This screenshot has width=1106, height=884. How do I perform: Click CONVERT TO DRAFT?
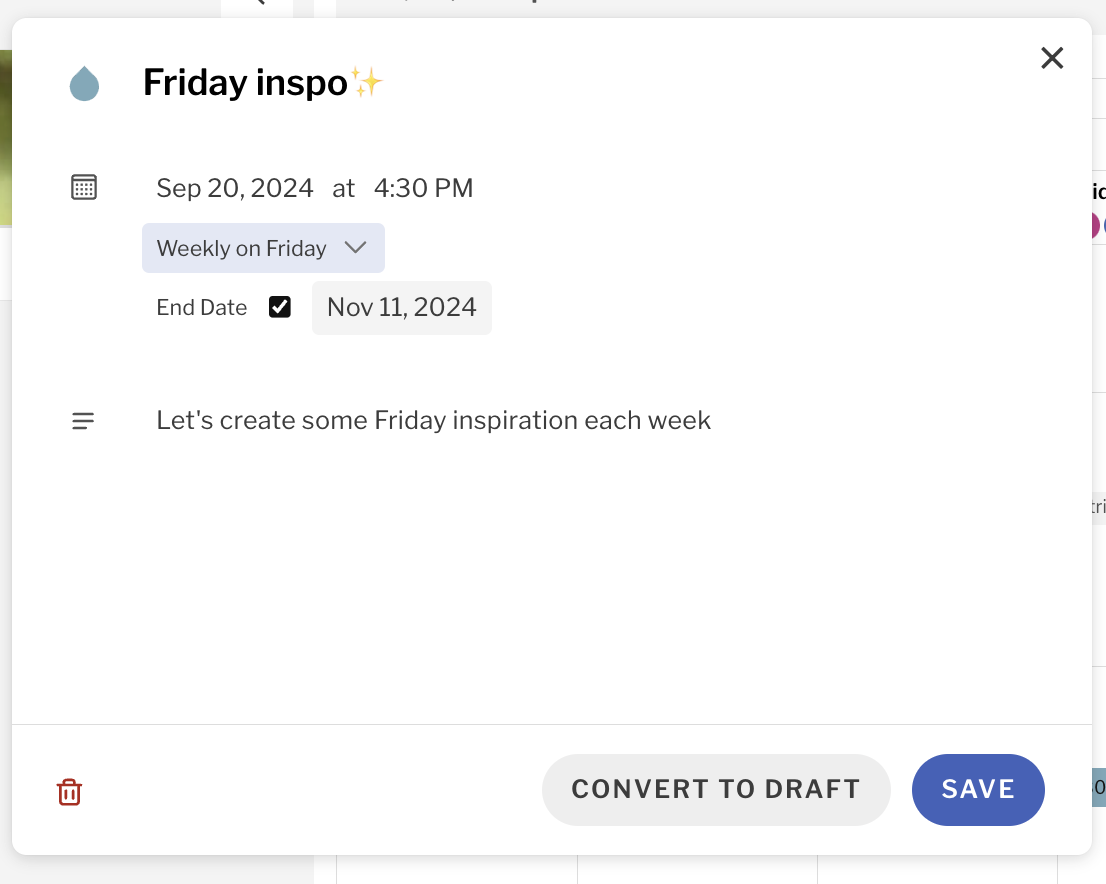715,789
